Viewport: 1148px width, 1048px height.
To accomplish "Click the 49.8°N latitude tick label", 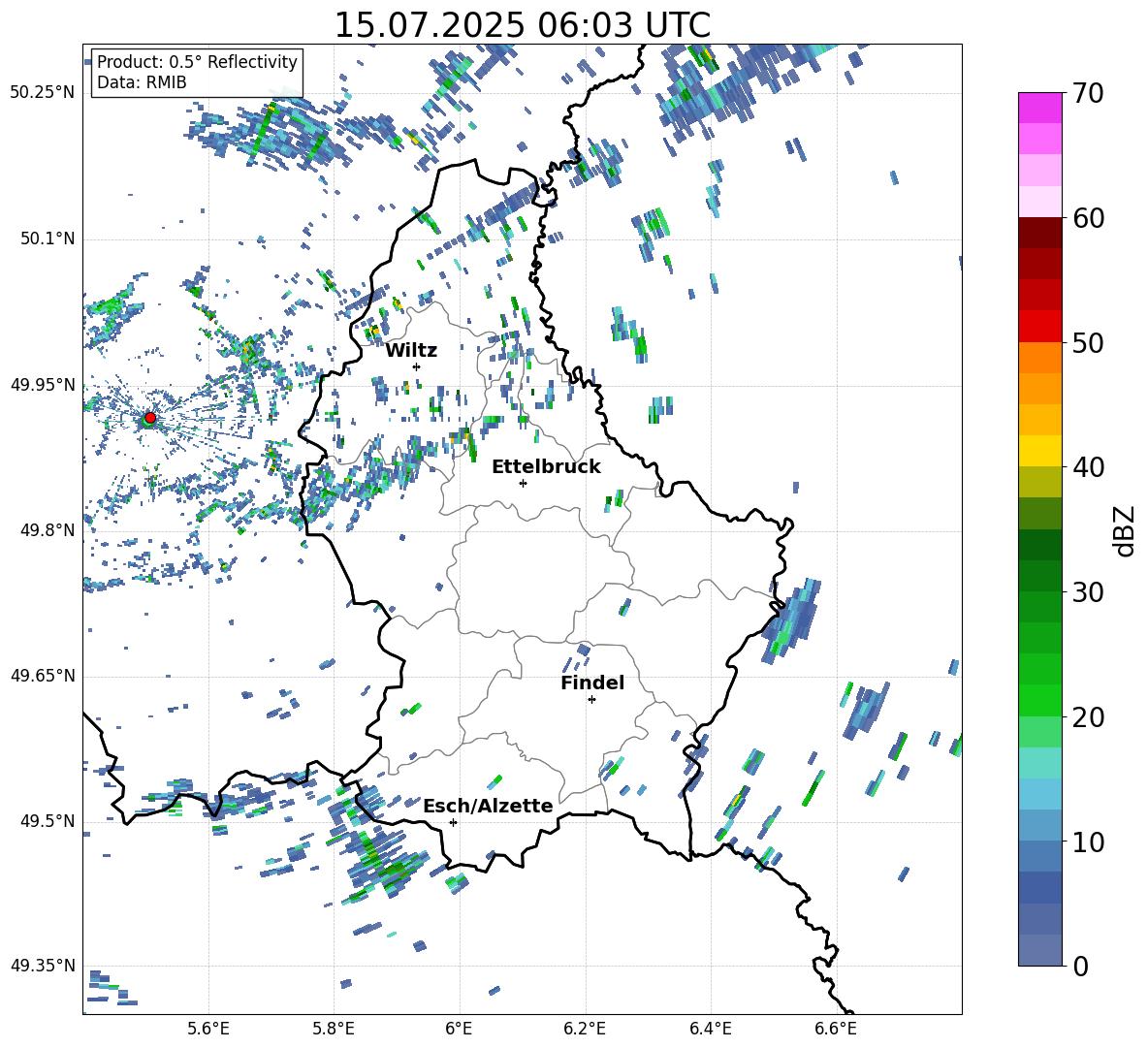I will tap(48, 530).
